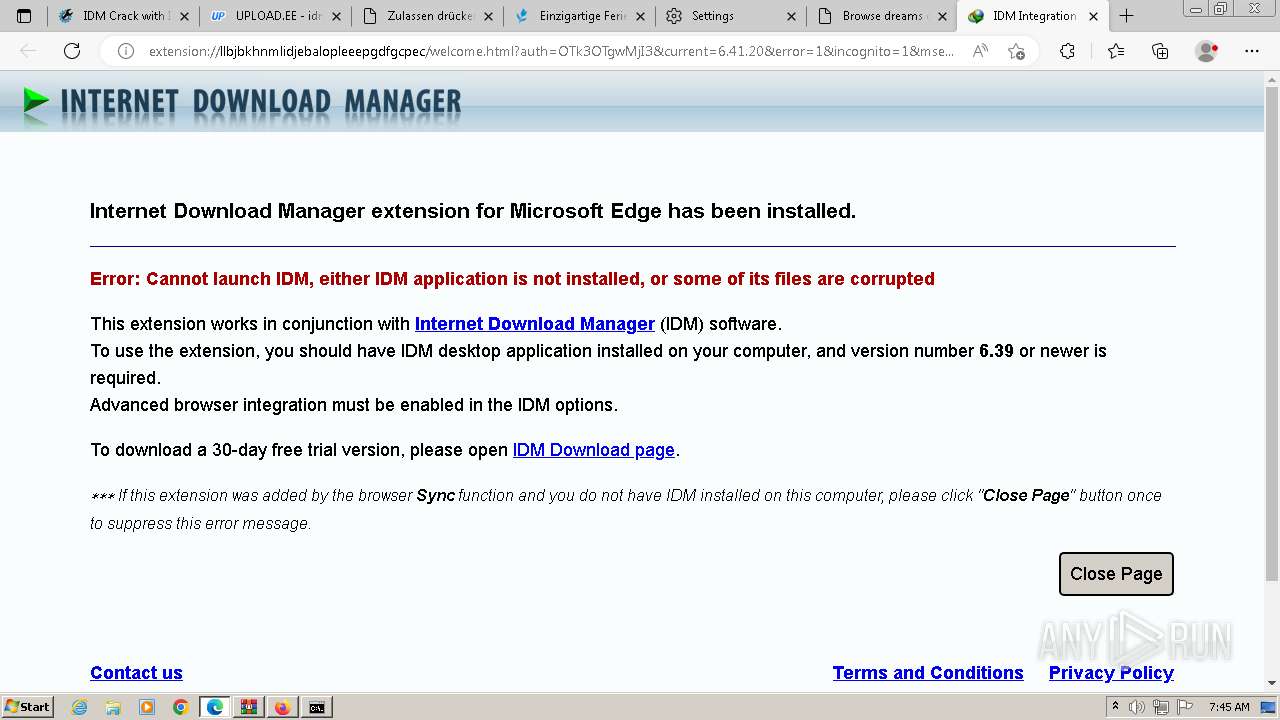The height and width of the screenshot is (720, 1280).
Task: Open Windows Media Player from taskbar
Action: [147, 707]
